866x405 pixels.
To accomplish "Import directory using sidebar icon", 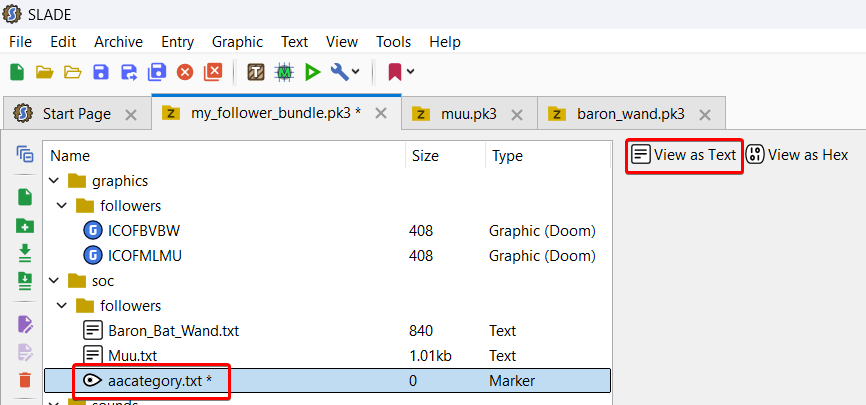I will click(25, 281).
